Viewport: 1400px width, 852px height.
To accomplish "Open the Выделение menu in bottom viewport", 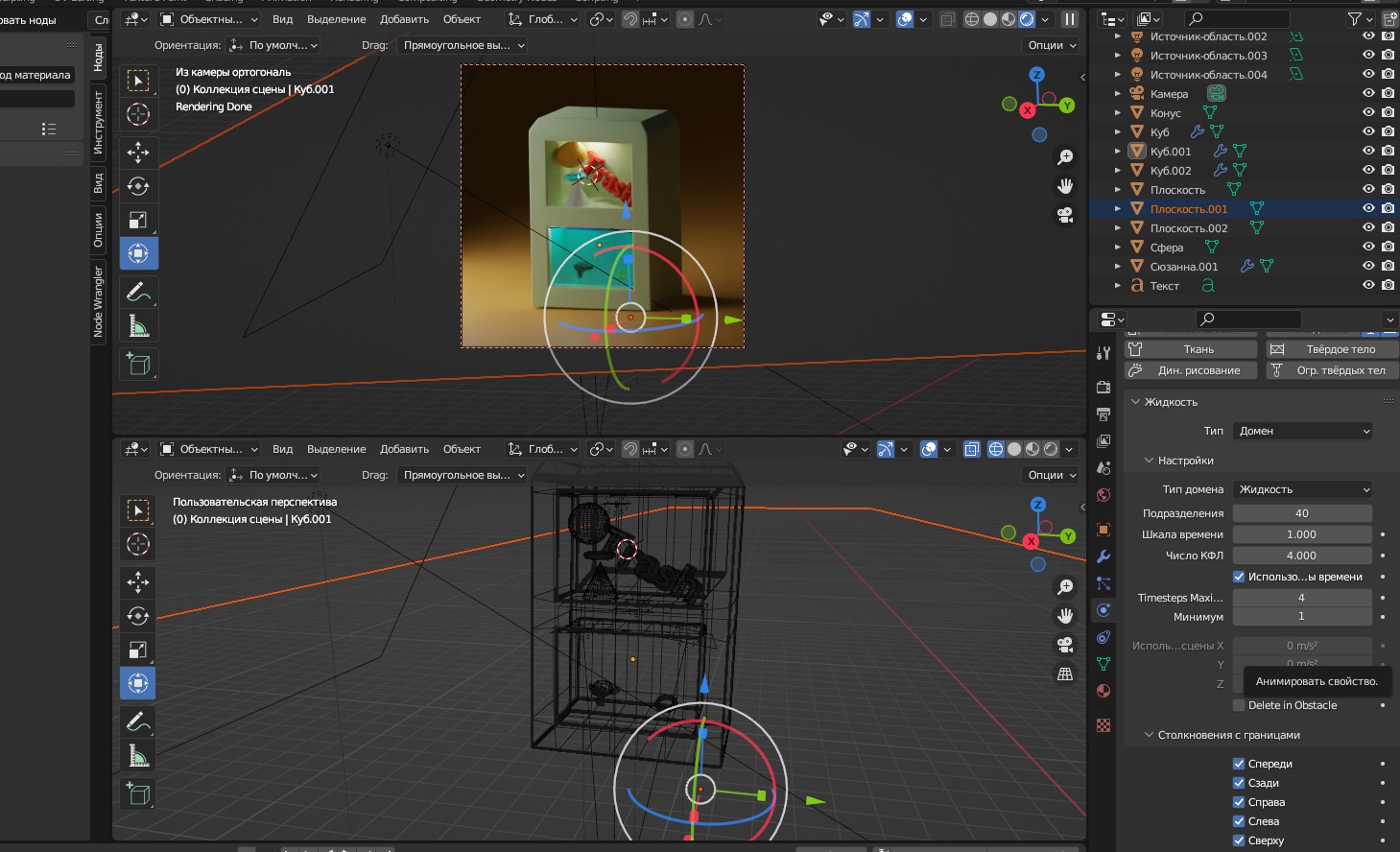I will click(x=336, y=449).
